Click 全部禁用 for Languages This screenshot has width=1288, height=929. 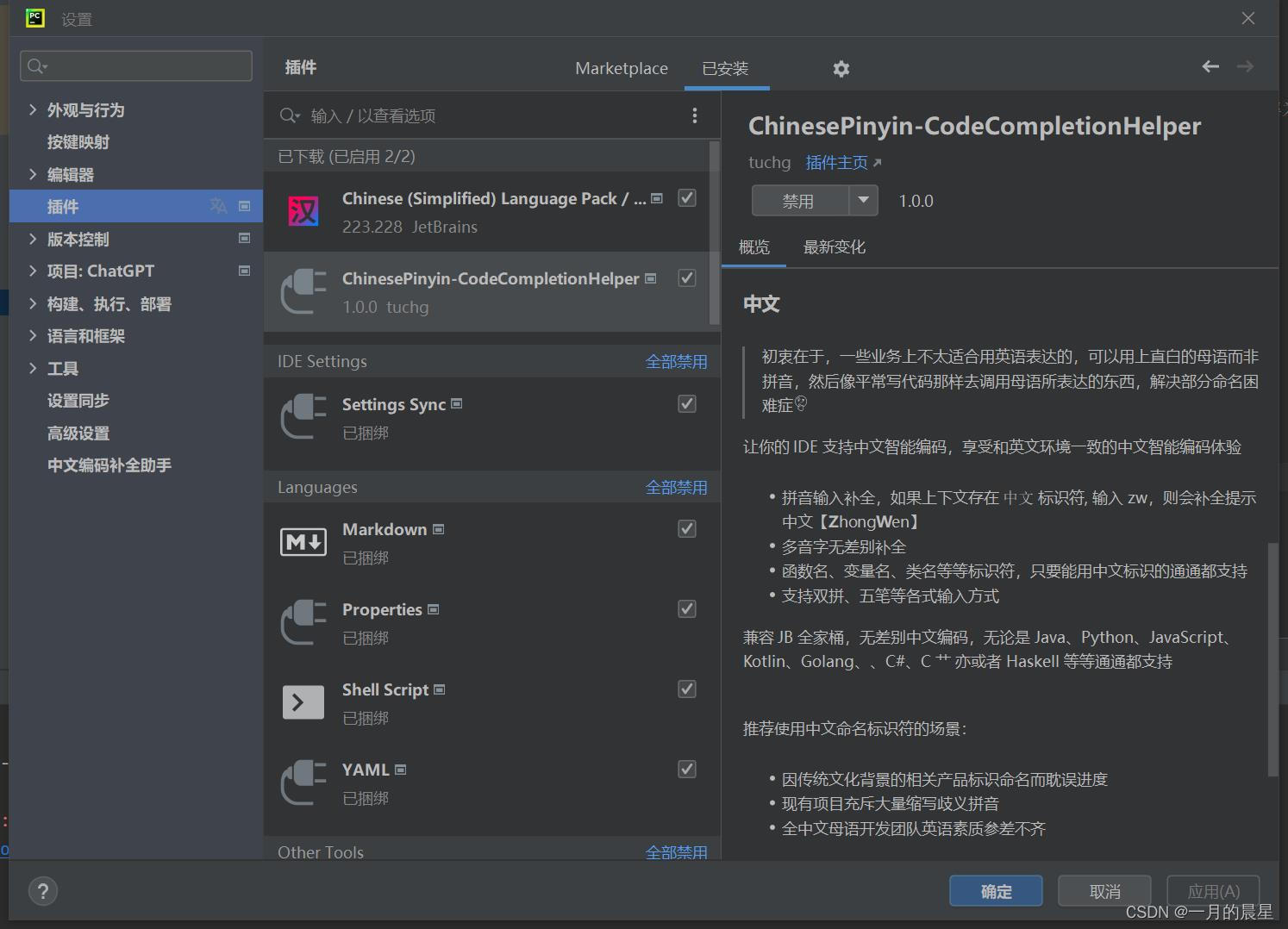tap(677, 488)
